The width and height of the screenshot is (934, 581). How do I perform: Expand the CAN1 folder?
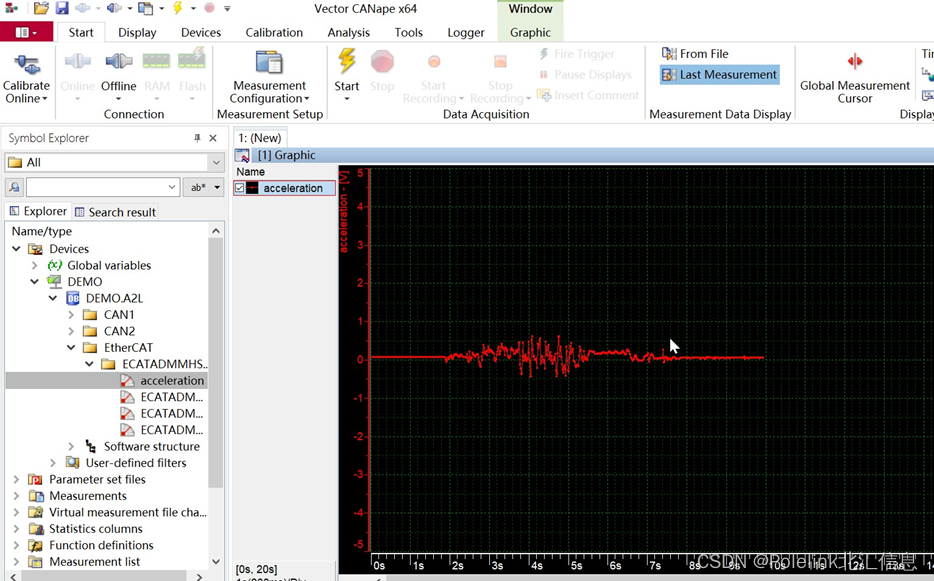click(71, 315)
